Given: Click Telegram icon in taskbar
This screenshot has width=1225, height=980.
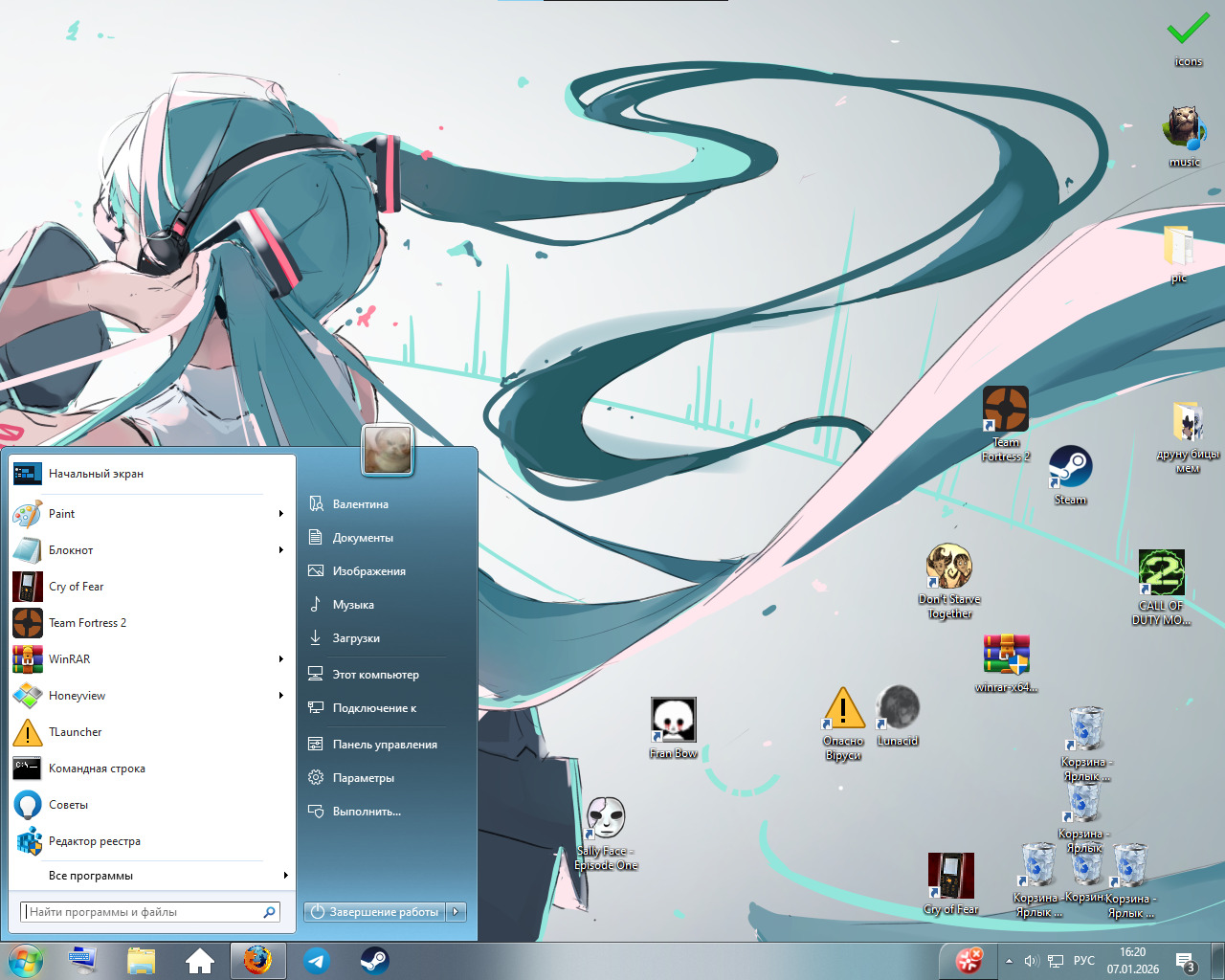Looking at the screenshot, I should [x=317, y=961].
